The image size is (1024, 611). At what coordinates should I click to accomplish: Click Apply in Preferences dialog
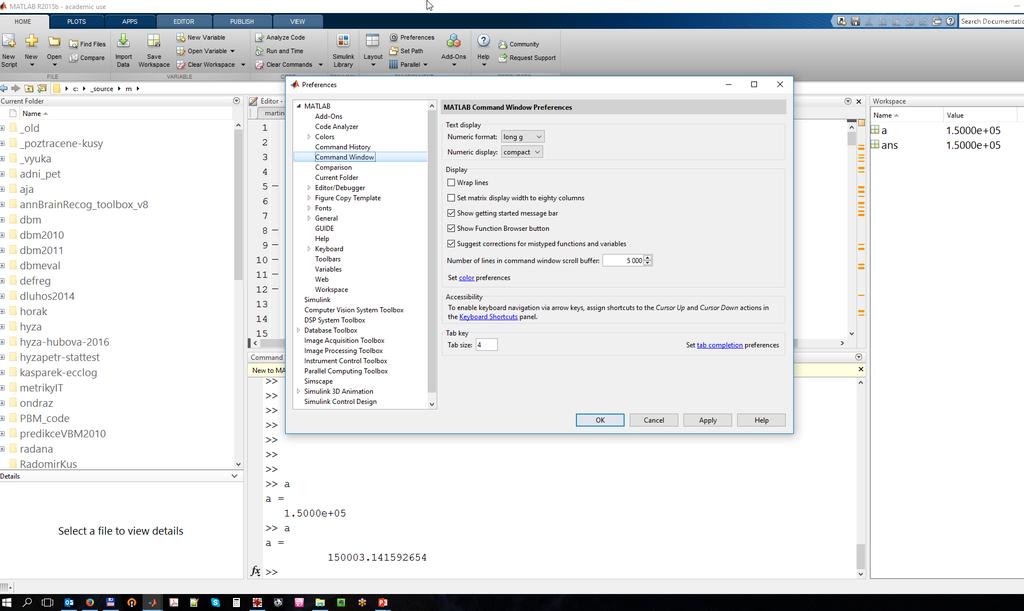point(708,420)
